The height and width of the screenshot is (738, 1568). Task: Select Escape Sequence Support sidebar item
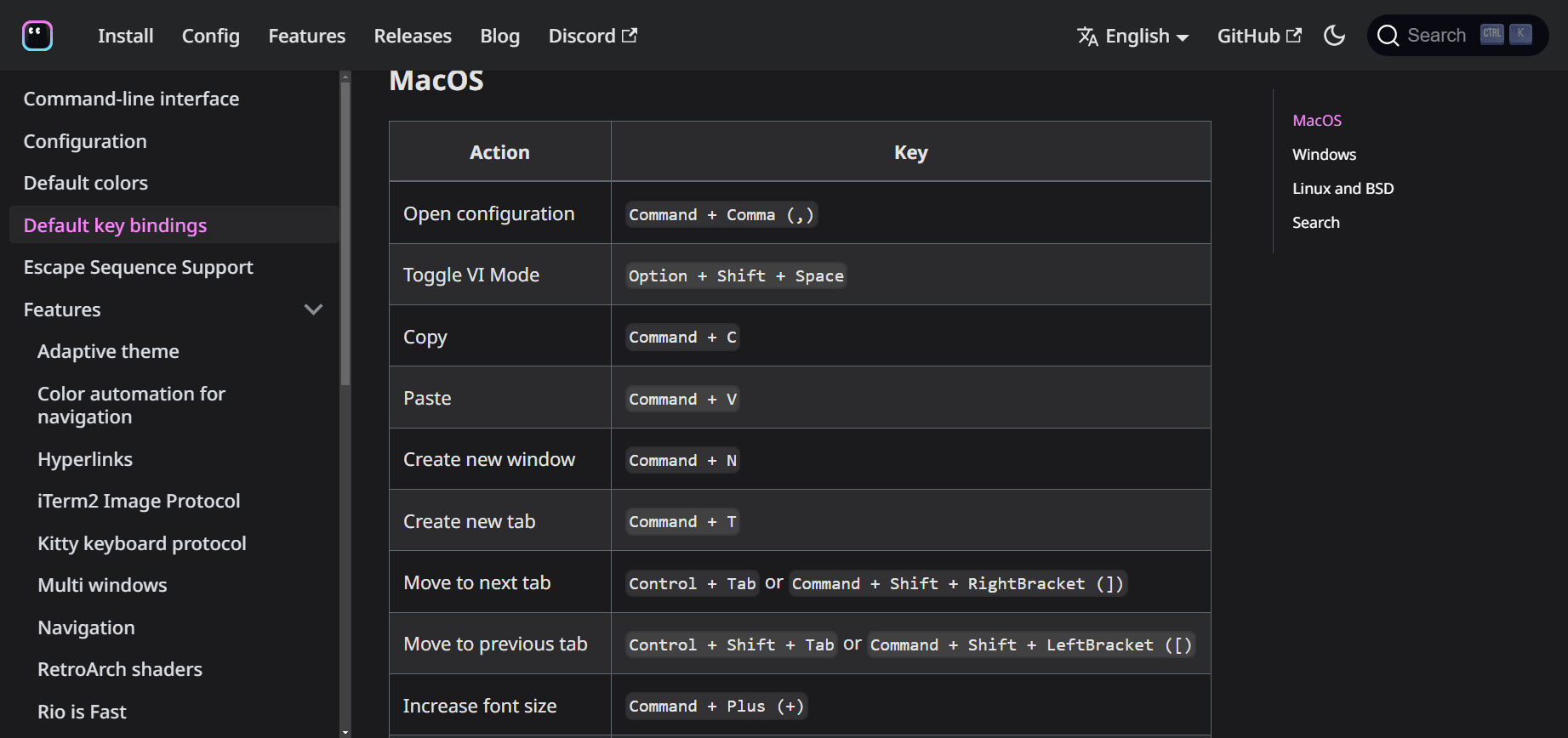[139, 268]
